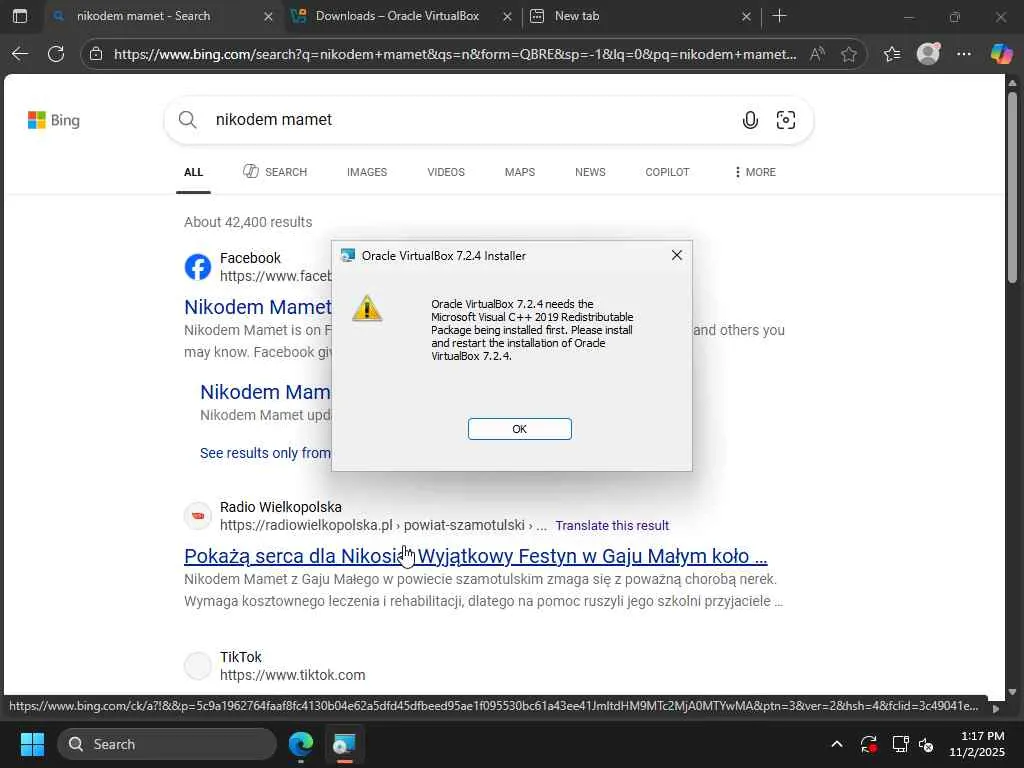Viewport: 1024px width, 768px height.
Task: Select the COPILOT tab
Action: [667, 172]
